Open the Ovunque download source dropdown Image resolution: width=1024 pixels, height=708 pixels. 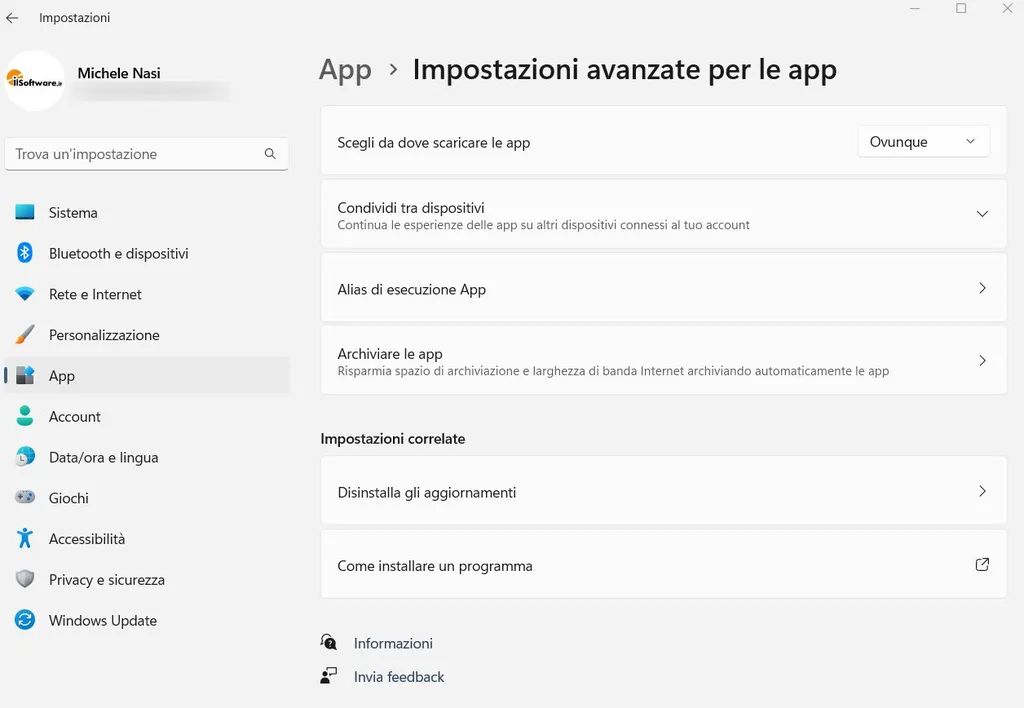pos(922,141)
